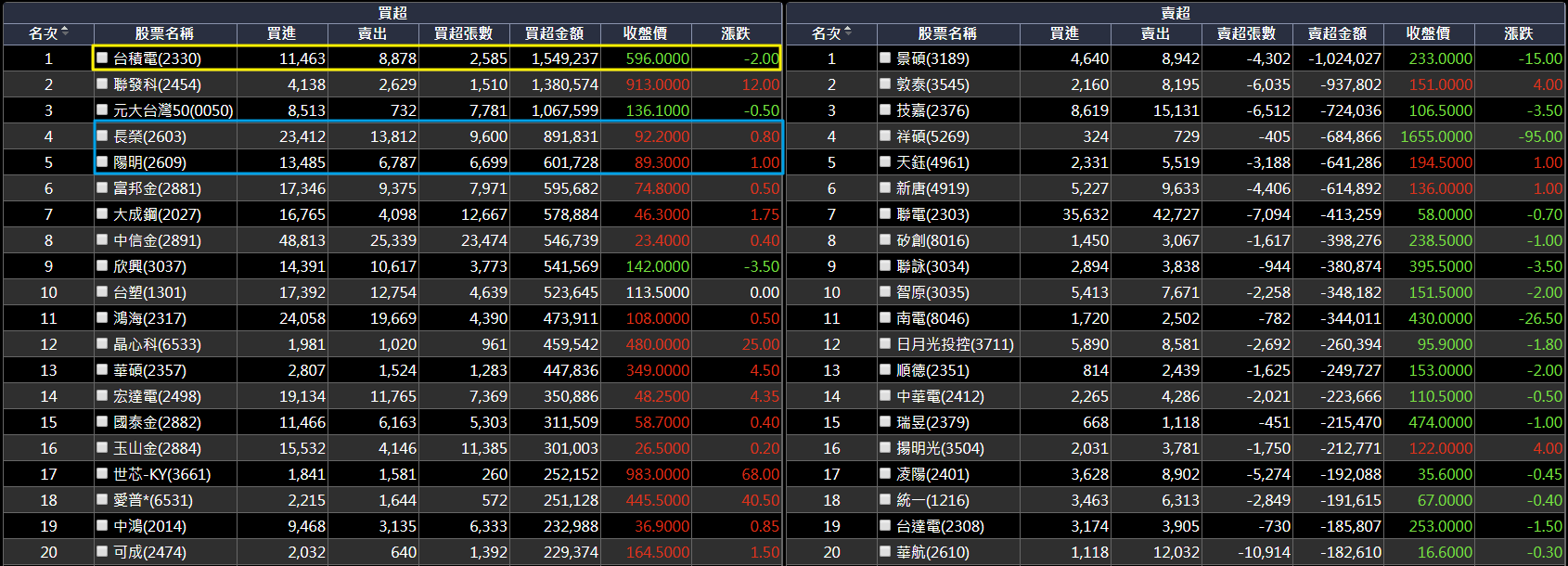Tick the checkbox for 長榮(2603)
Image resolution: width=1568 pixels, height=566 pixels.
102,135
